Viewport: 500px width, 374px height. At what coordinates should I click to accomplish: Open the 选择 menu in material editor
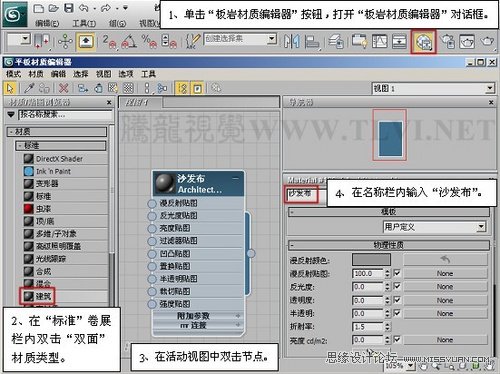point(80,74)
